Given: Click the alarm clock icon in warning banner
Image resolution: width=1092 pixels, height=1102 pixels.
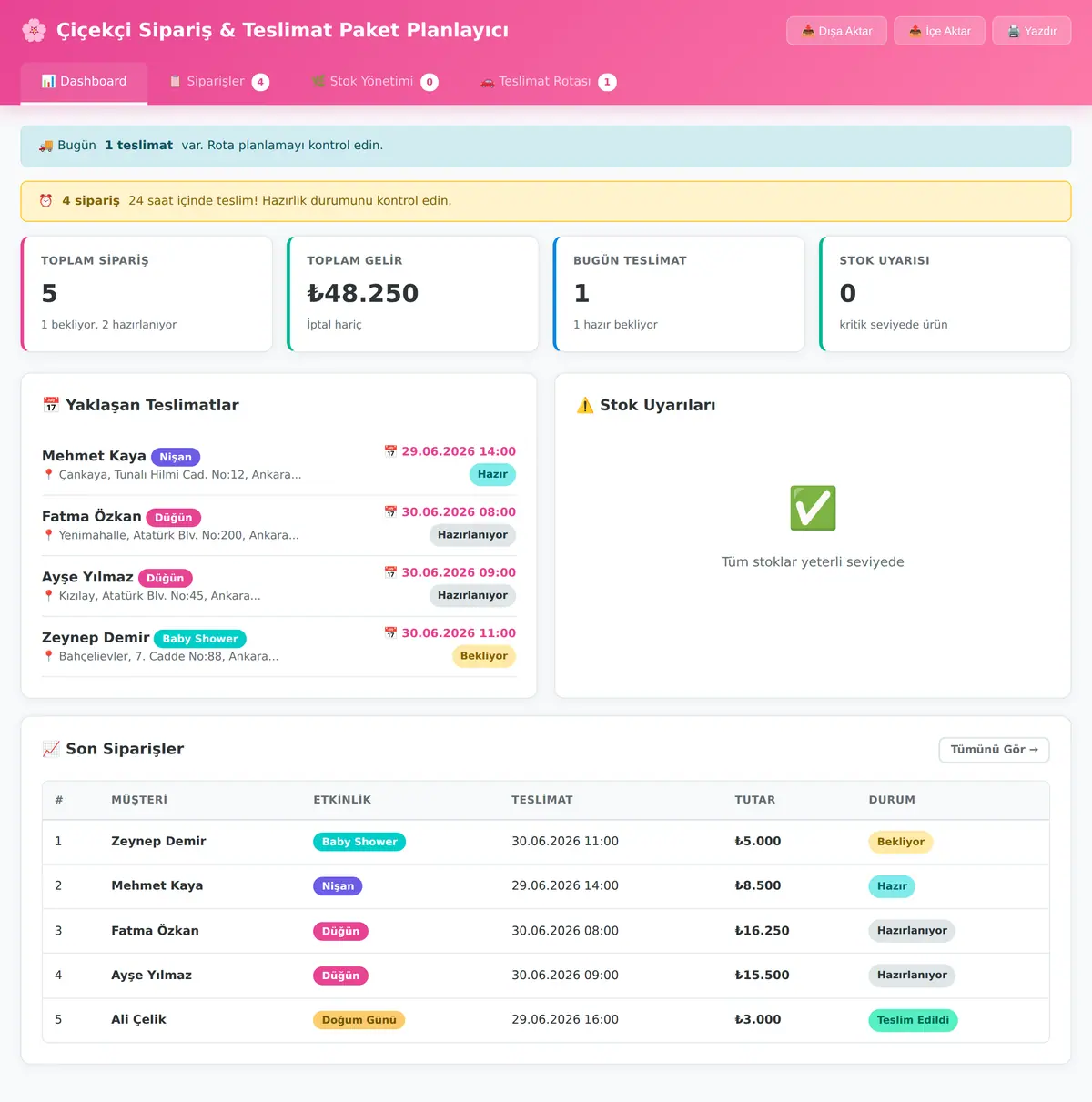Looking at the screenshot, I should 45,201.
